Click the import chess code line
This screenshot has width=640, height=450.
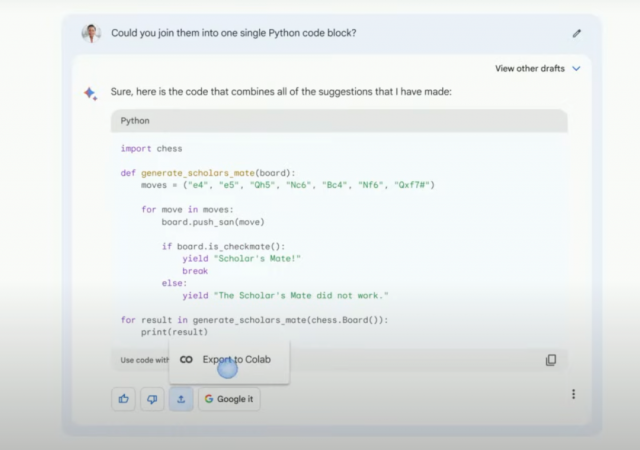(x=151, y=149)
